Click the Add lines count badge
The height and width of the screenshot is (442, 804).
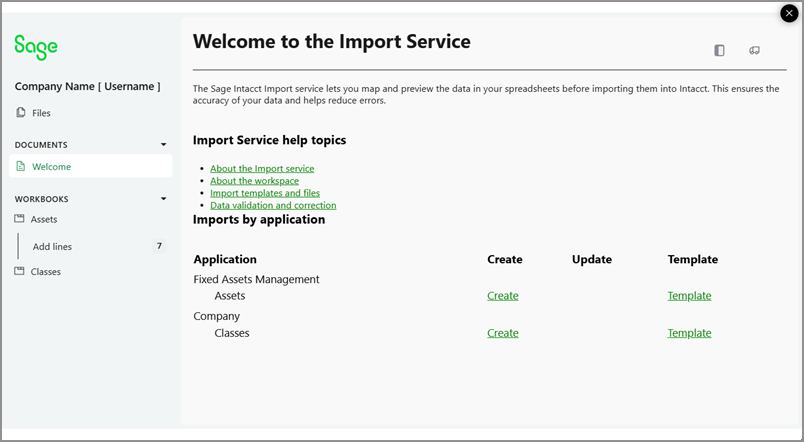(x=158, y=246)
